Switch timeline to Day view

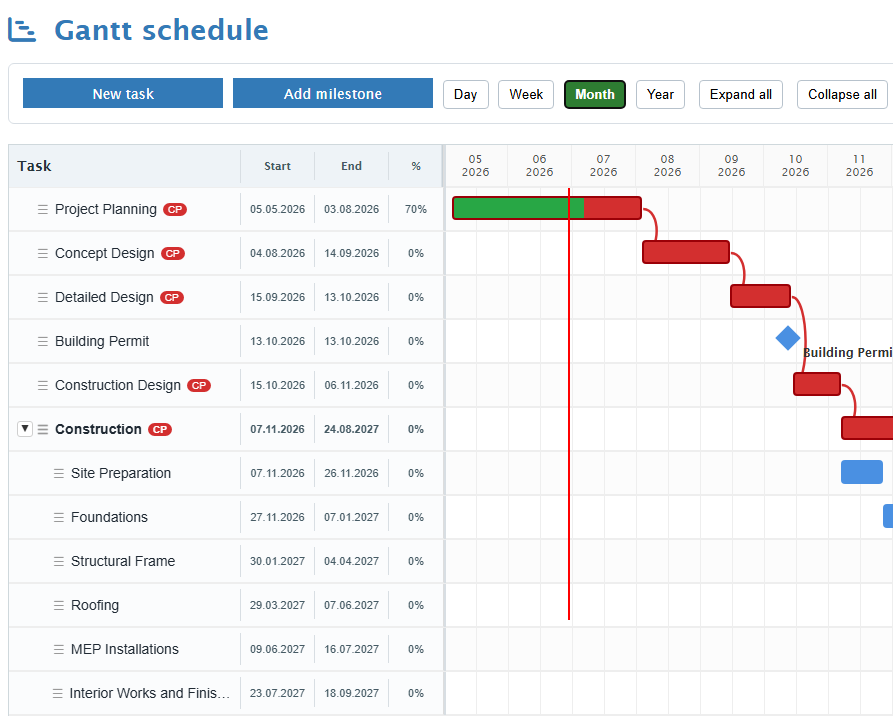coord(465,95)
